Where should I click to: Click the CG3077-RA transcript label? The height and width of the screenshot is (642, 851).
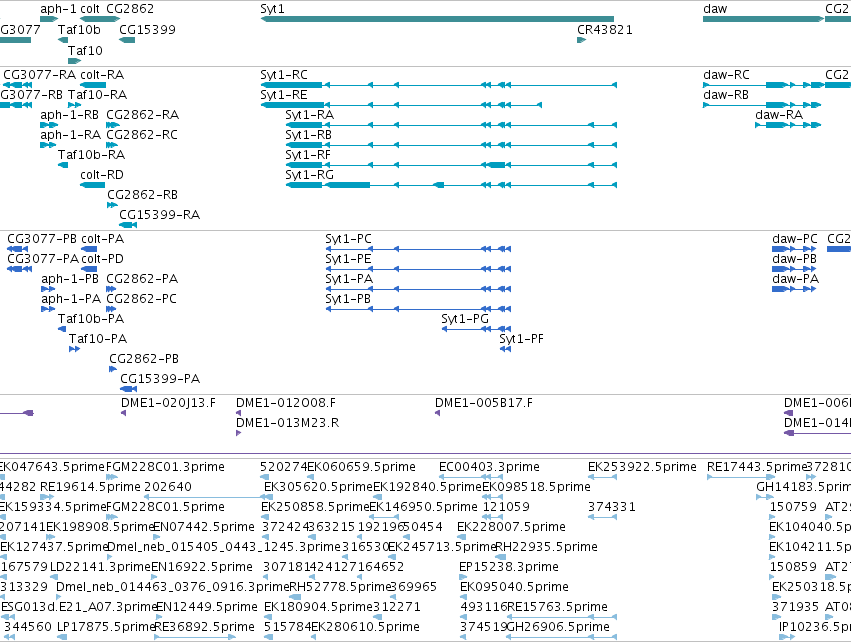pyautogui.click(x=40, y=74)
